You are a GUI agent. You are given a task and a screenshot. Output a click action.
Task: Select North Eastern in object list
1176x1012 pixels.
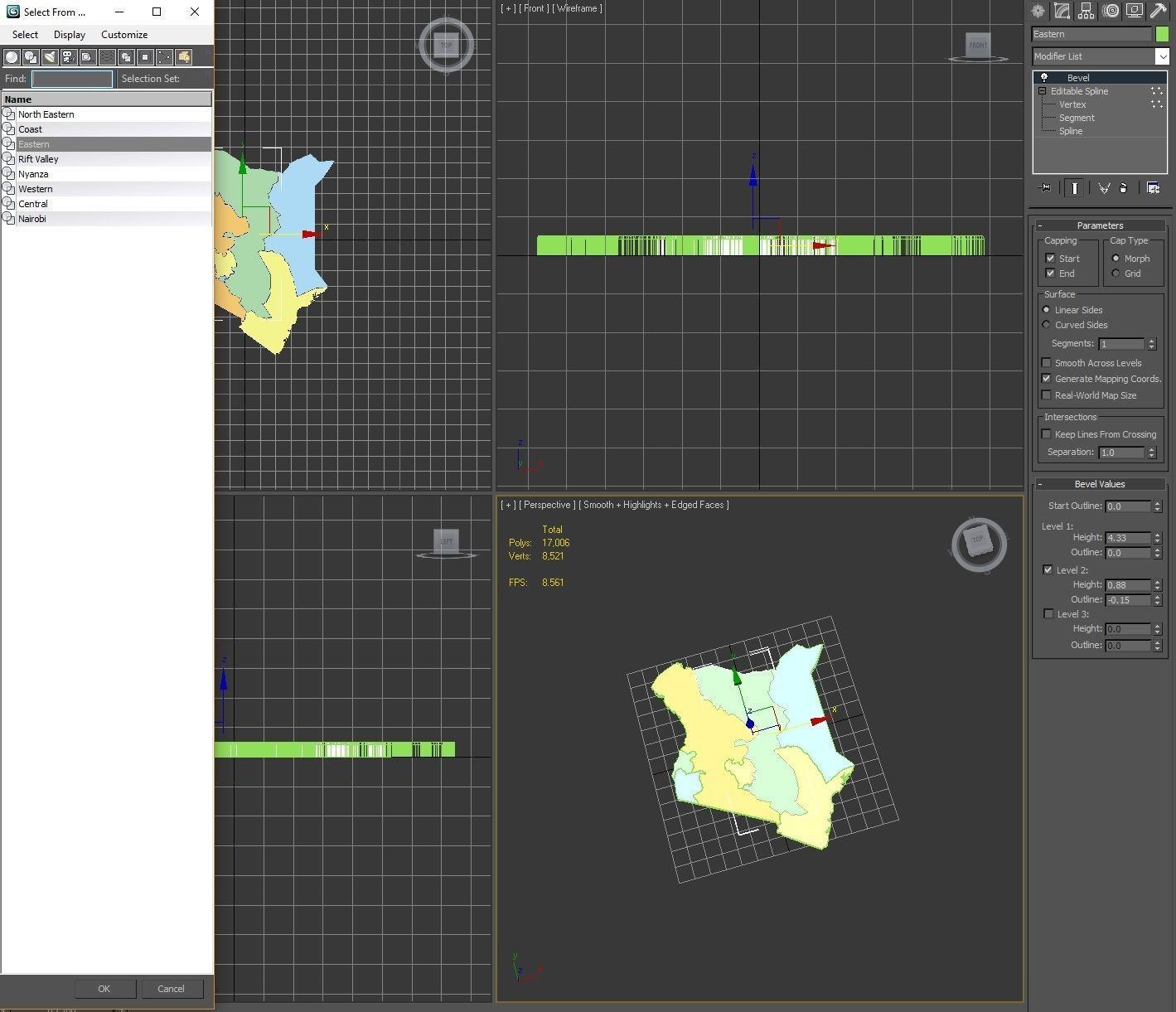point(106,114)
